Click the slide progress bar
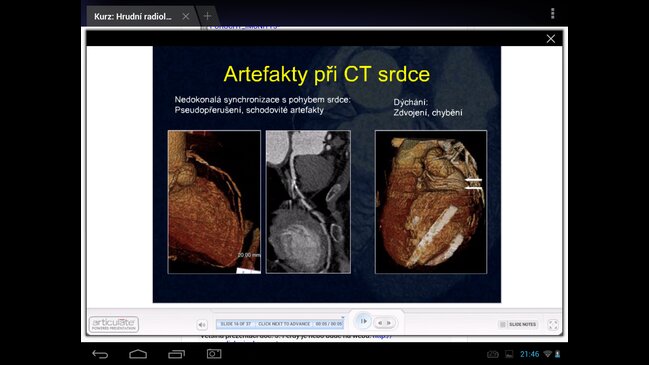 (280, 324)
